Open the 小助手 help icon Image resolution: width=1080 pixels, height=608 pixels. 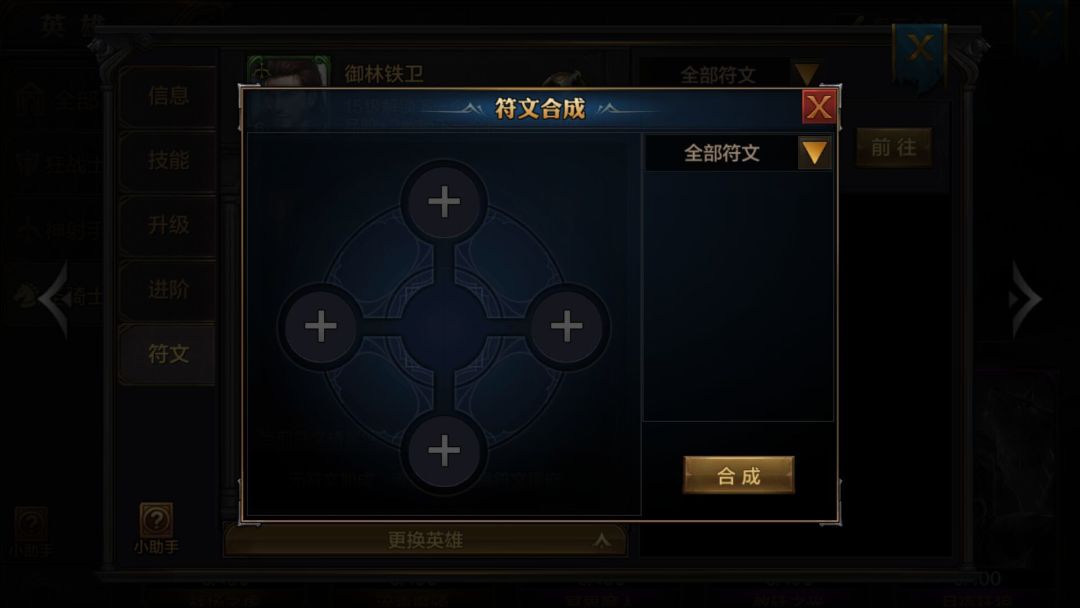pyautogui.click(x=156, y=528)
